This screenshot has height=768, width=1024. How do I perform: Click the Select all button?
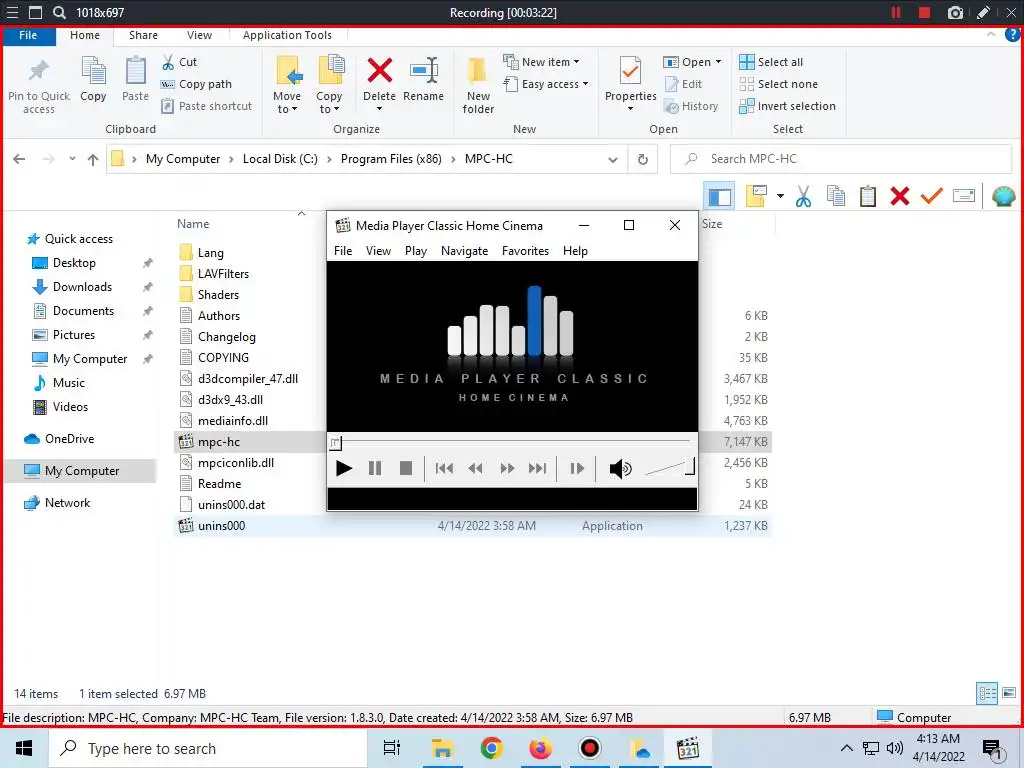[x=771, y=62]
